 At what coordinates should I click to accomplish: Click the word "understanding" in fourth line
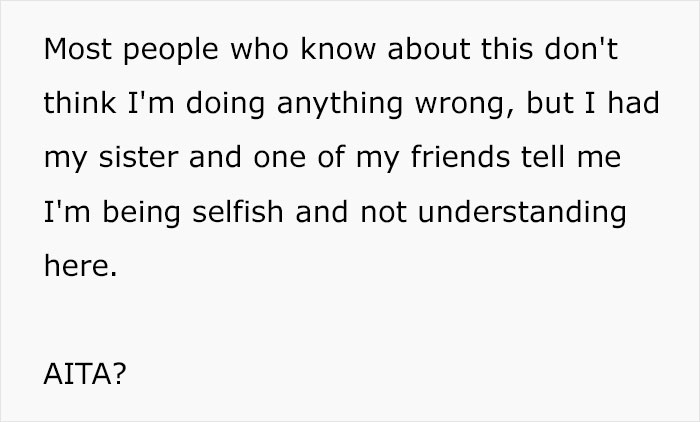pyautogui.click(x=522, y=213)
